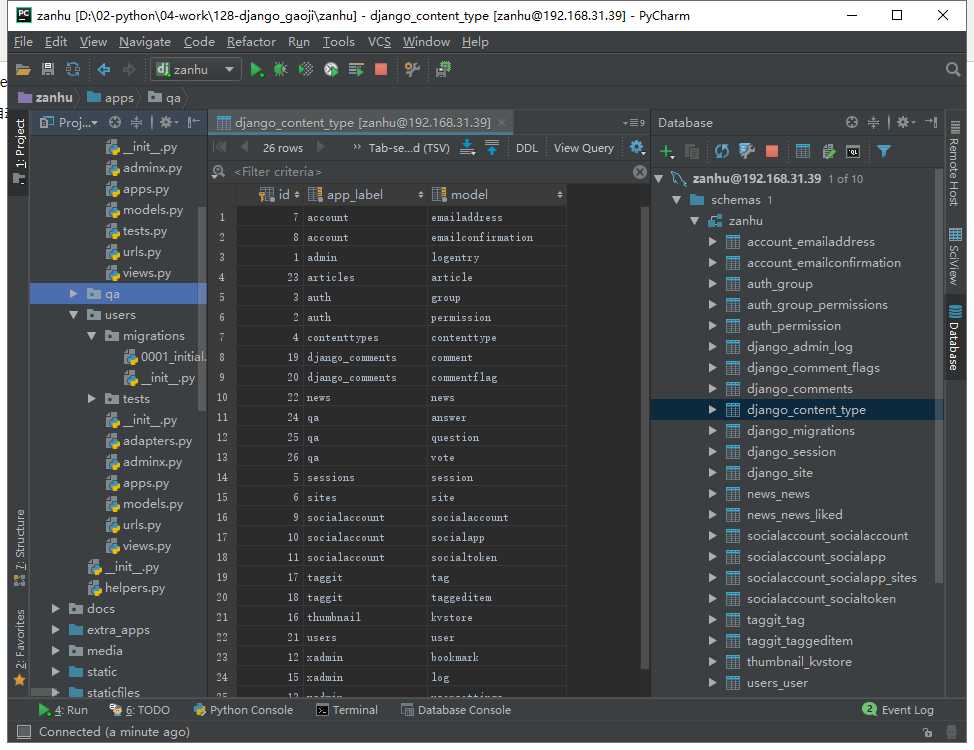The image size is (974, 750).
Task: Click the Back navigation arrow
Action: click(104, 70)
